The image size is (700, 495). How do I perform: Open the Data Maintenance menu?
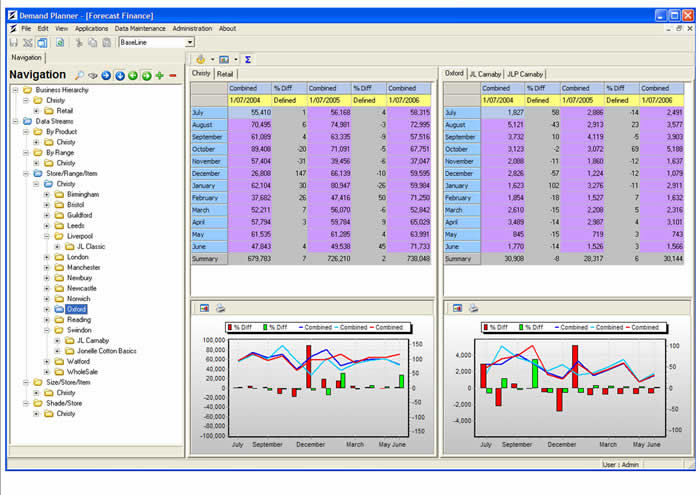(x=140, y=29)
